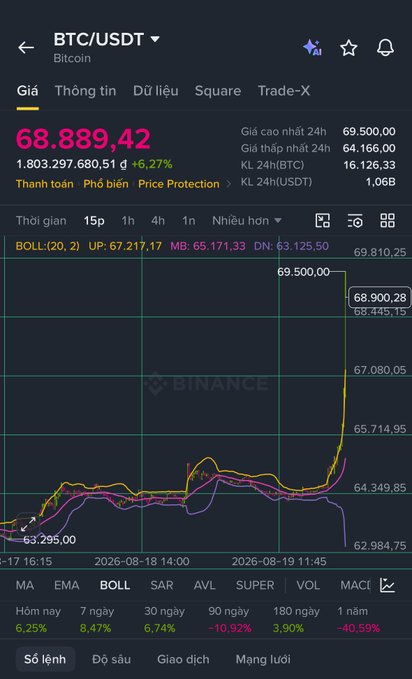Image resolution: width=412 pixels, height=679 pixels.
Task: Click the 2026-08-19 11:45 time axis label
Action: (279, 562)
